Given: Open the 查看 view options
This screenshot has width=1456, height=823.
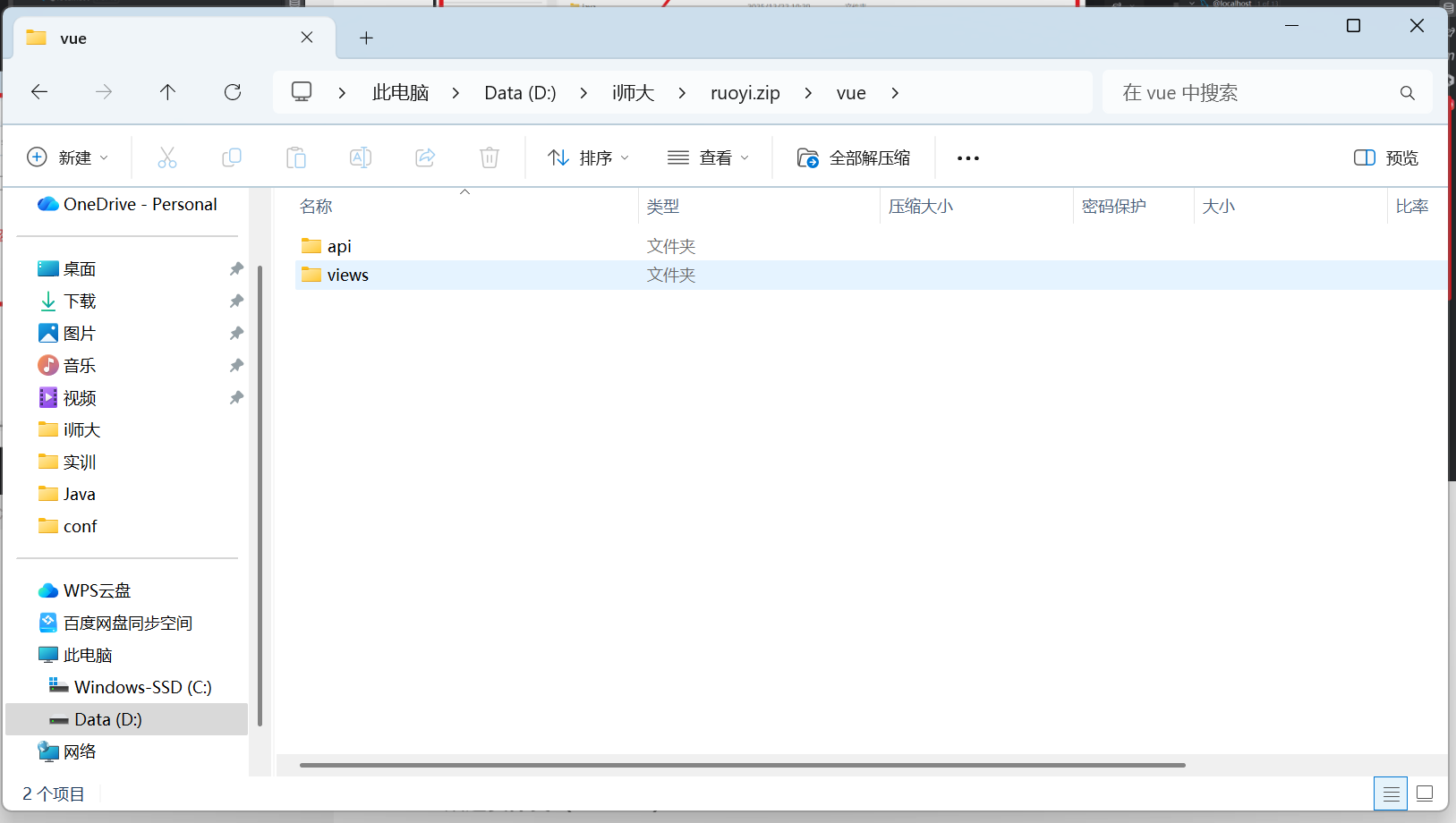Looking at the screenshot, I should pos(708,157).
